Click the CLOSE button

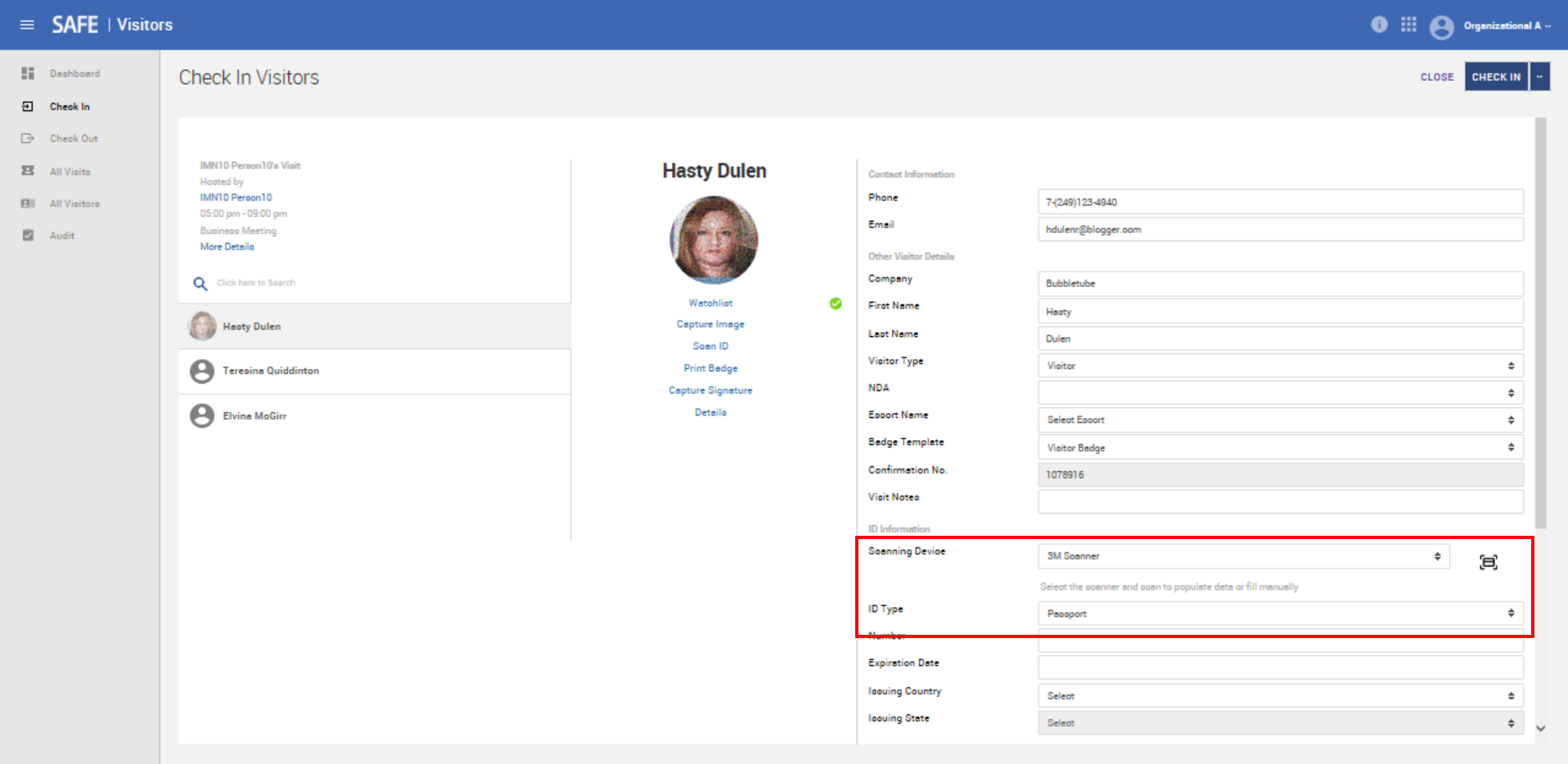(1436, 77)
